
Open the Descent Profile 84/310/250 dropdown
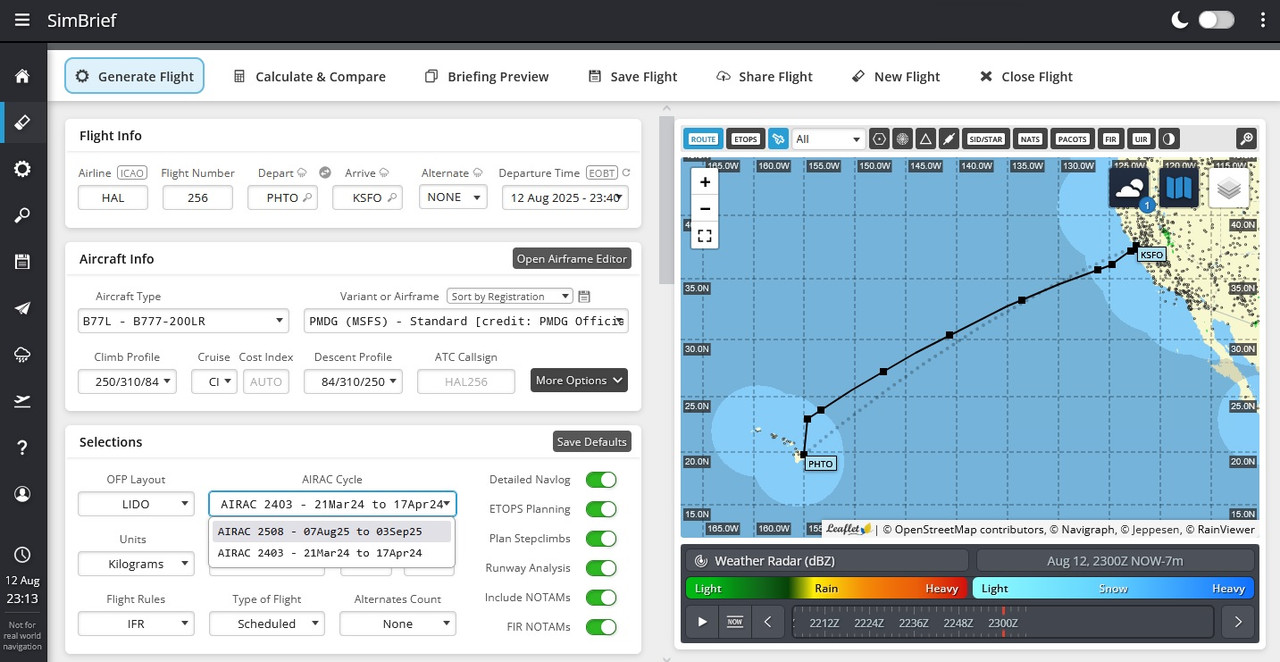click(353, 381)
